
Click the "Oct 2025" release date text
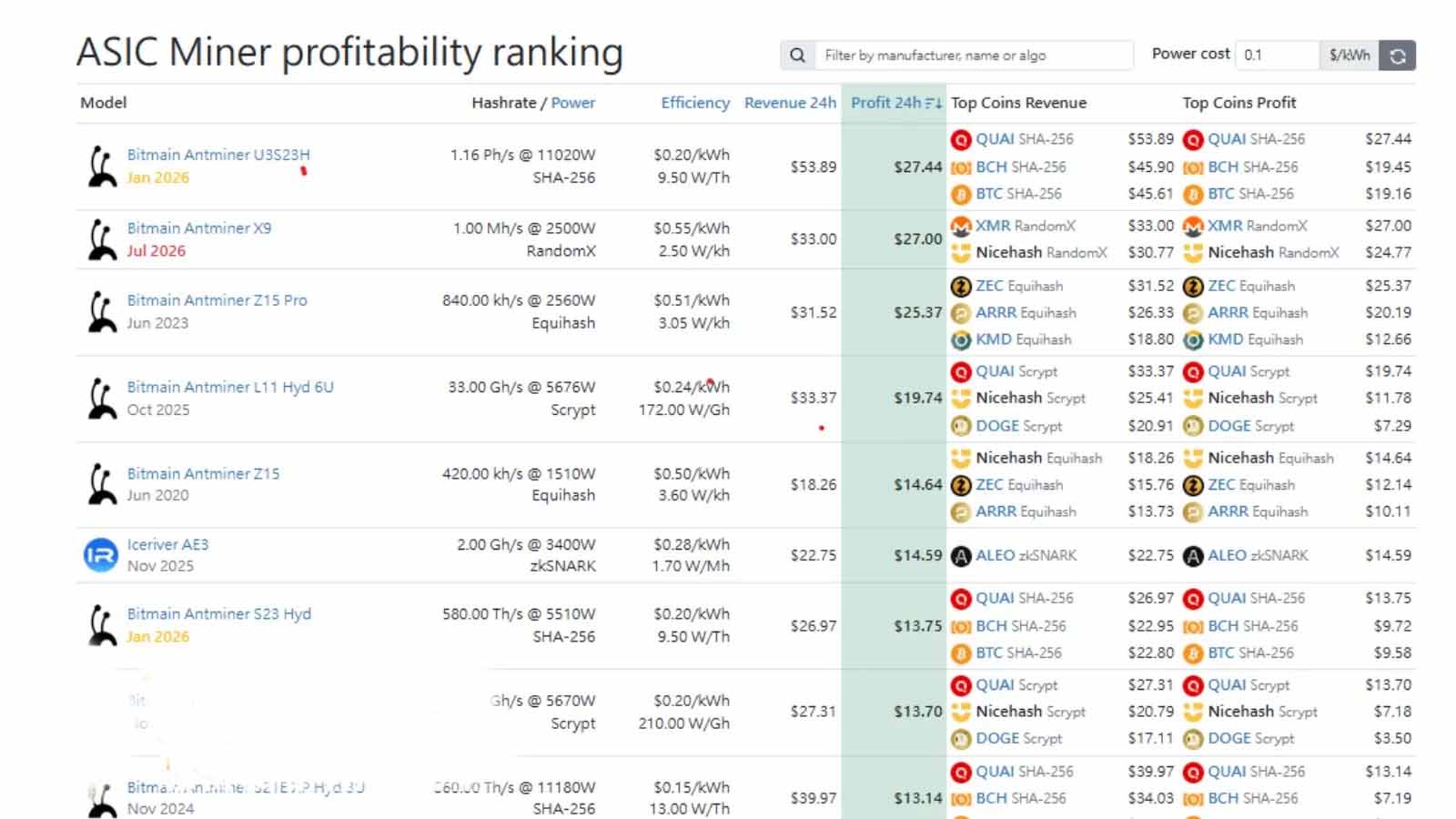point(158,409)
